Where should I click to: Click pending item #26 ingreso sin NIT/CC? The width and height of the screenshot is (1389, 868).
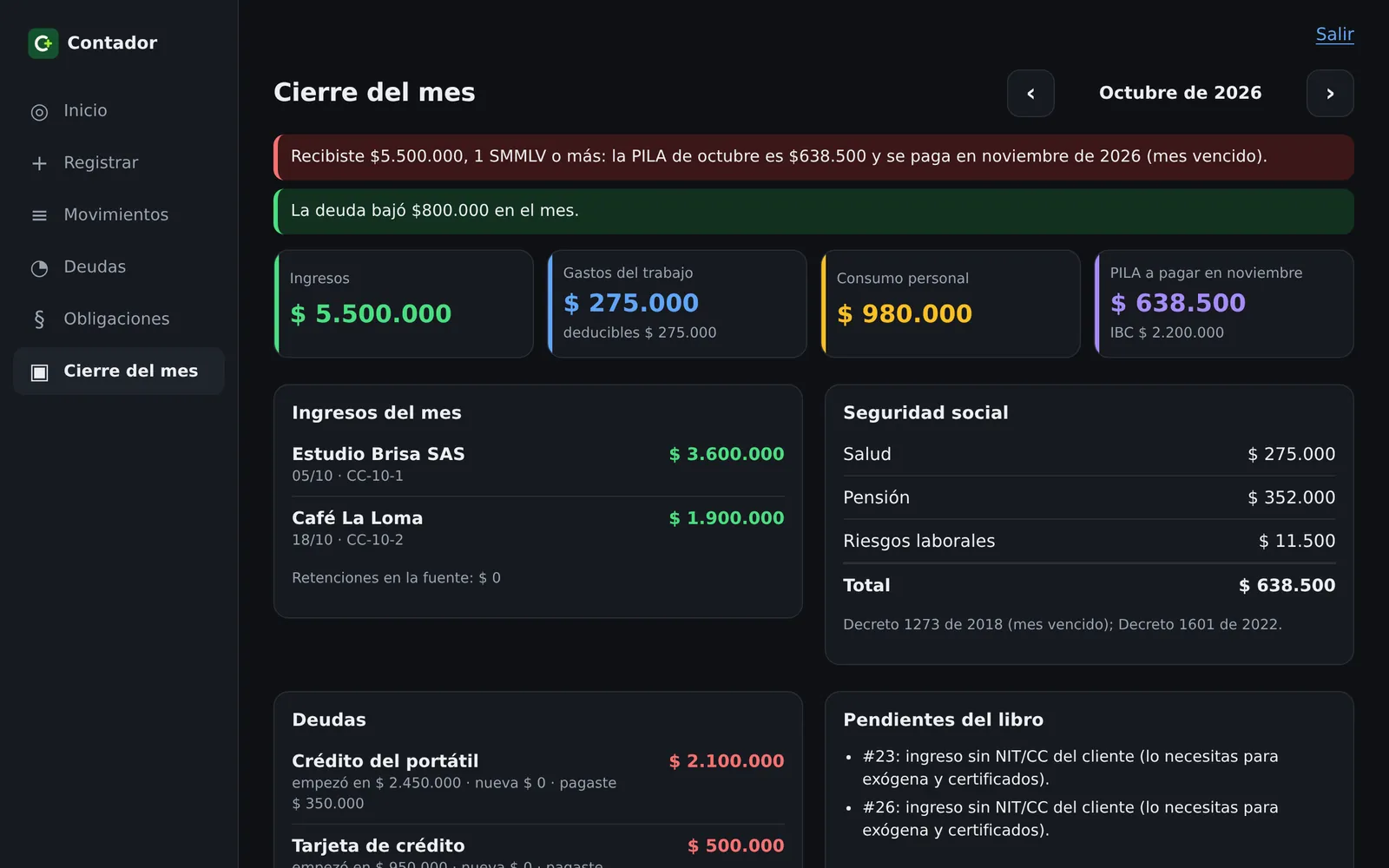click(1070, 819)
